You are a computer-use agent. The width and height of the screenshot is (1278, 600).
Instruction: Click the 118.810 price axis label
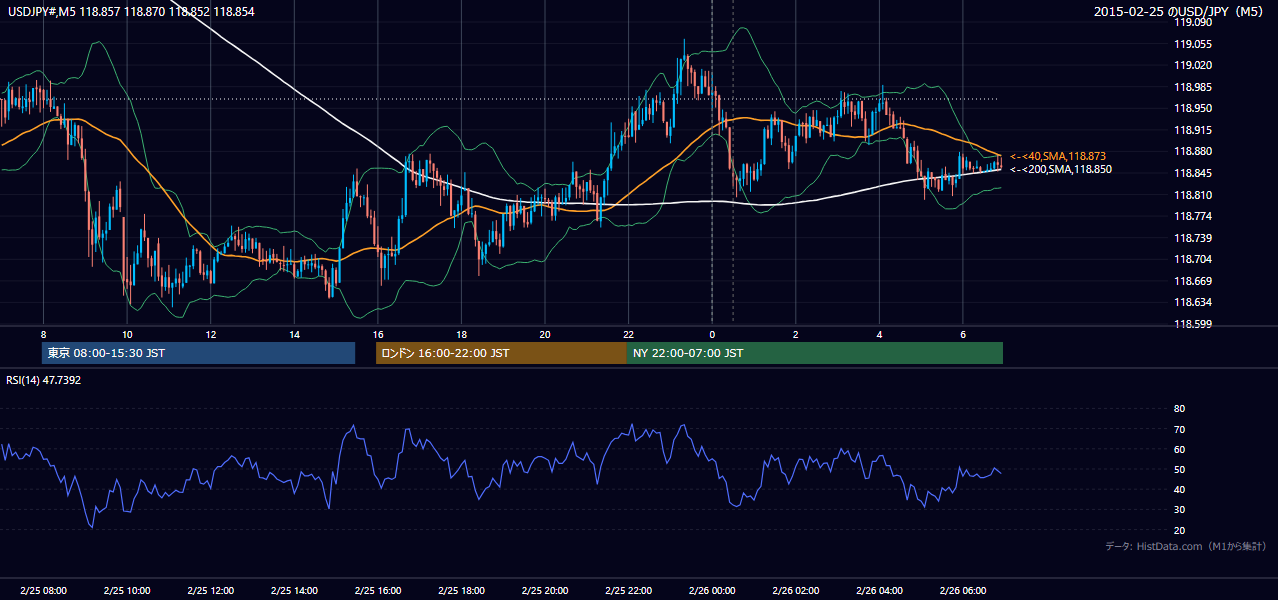[x=1194, y=195]
